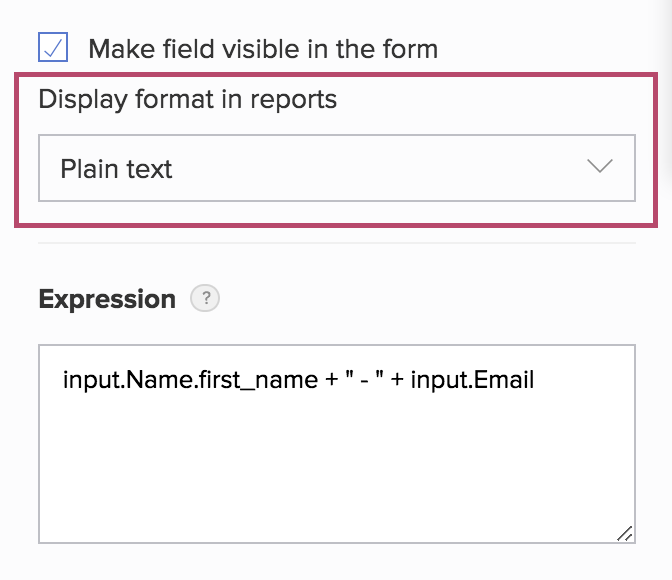
Task: Click the bold "Expression" heading
Action: pos(107,299)
